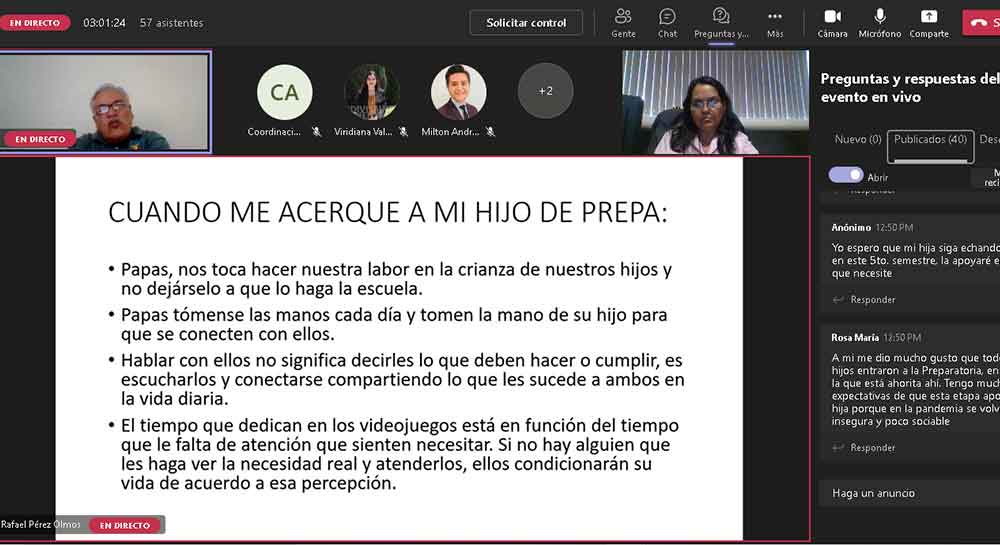Switch to the Nuevo (0) tab
The height and width of the screenshot is (545, 1000).
point(858,140)
